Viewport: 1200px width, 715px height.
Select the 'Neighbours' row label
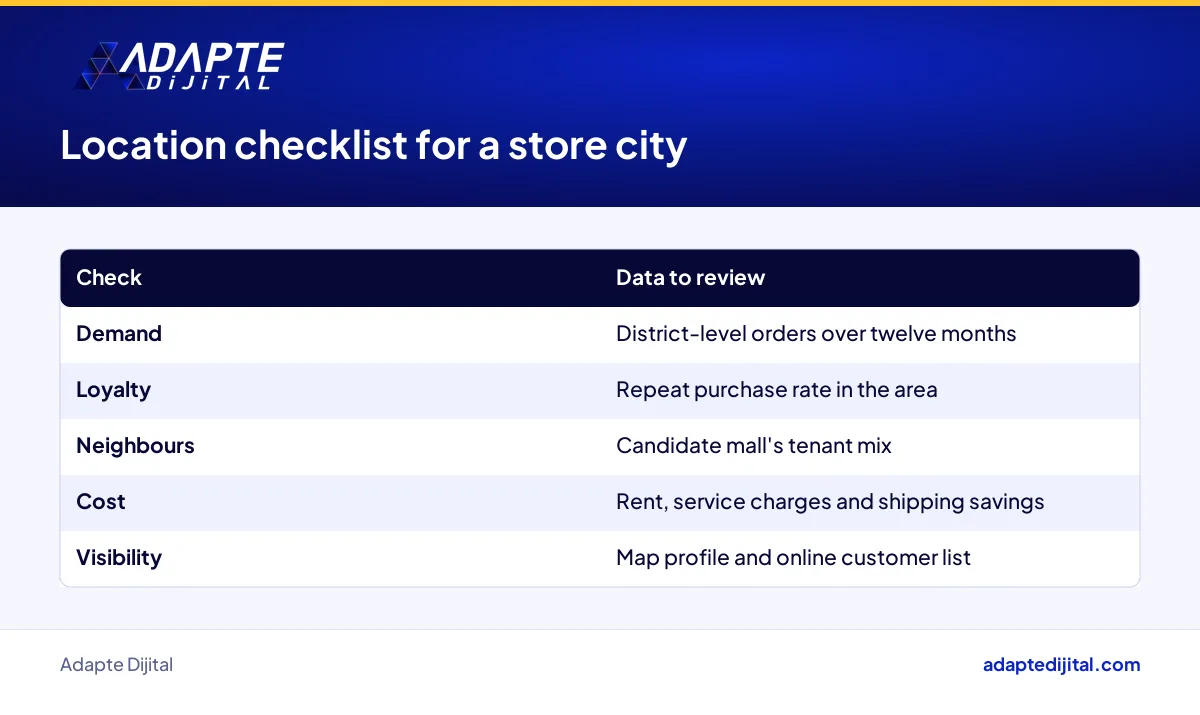(x=135, y=446)
